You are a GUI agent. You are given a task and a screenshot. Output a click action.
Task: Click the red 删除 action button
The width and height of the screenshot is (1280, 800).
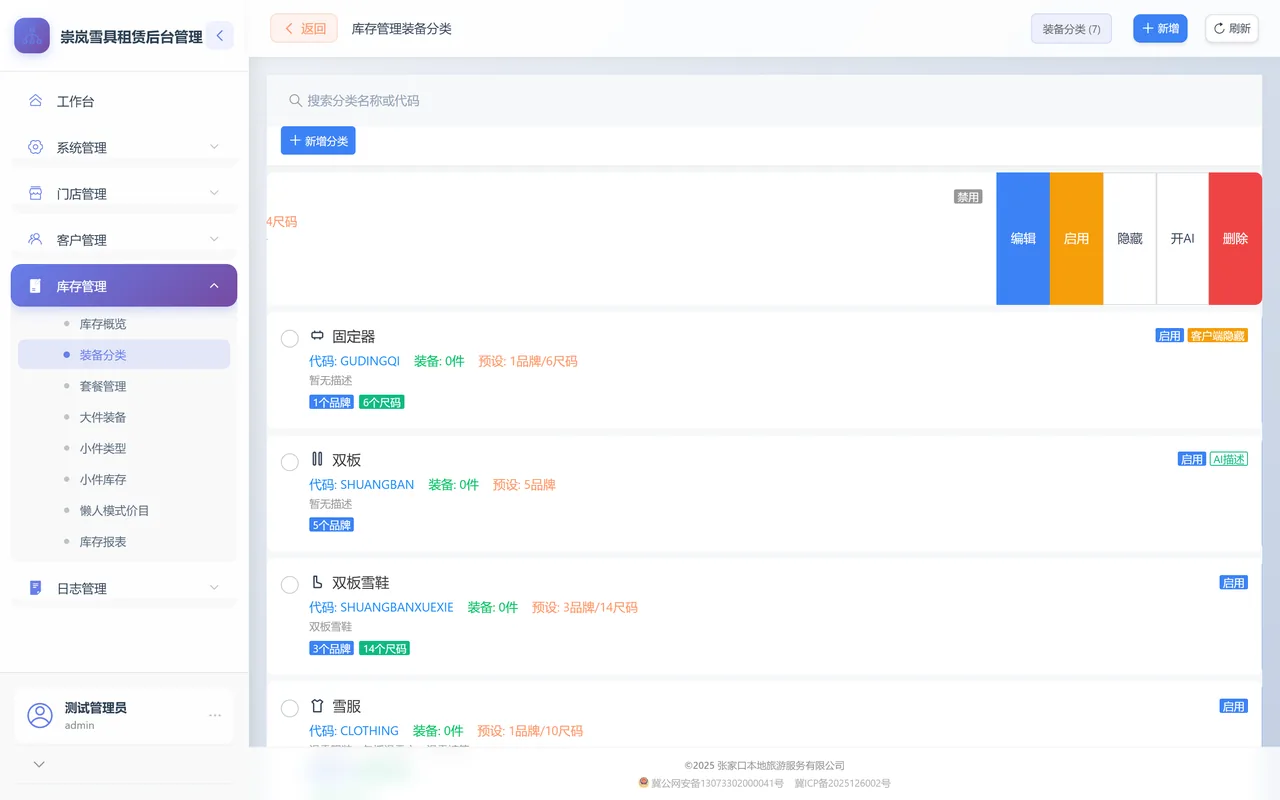coord(1235,239)
